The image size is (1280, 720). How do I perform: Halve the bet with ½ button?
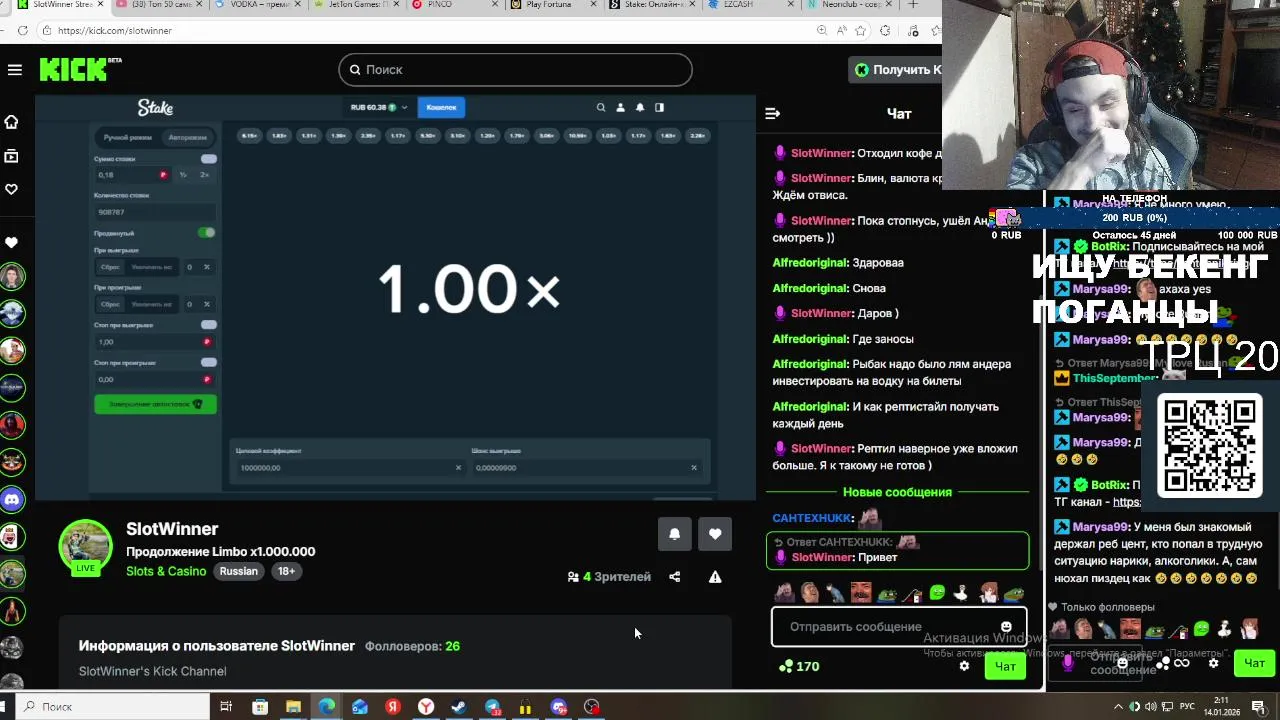point(183,175)
